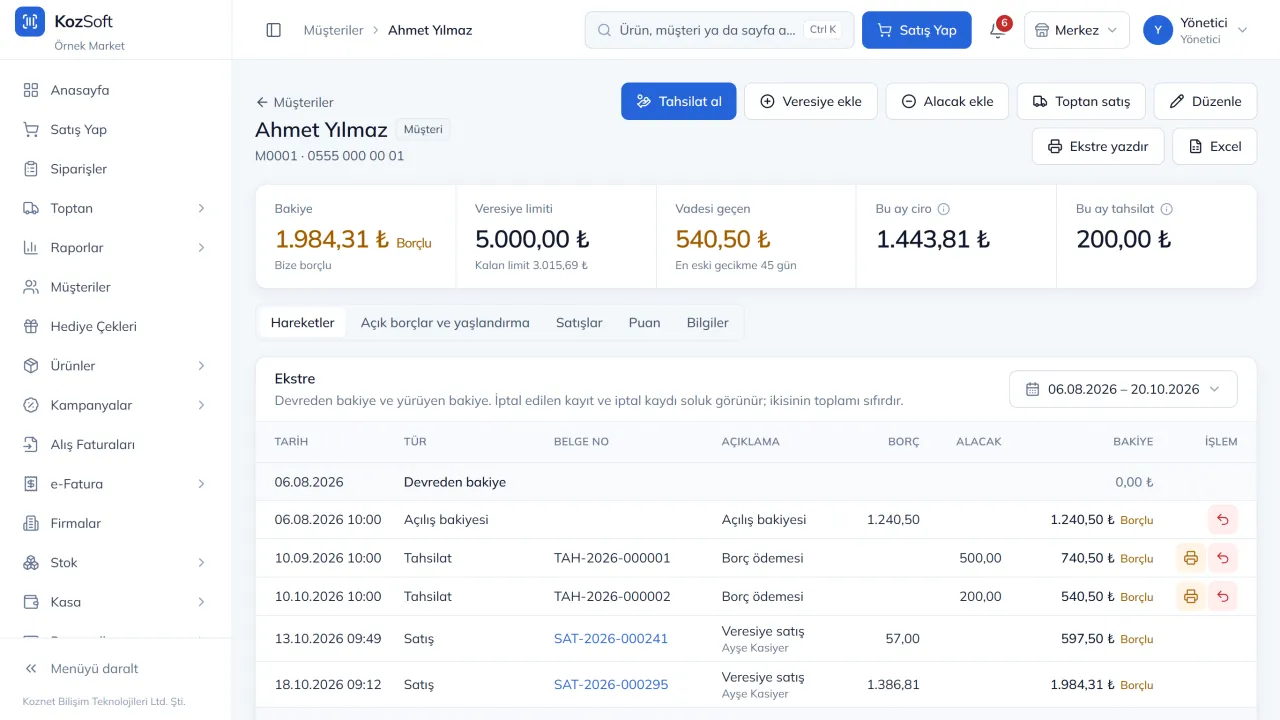Image resolution: width=1280 pixels, height=720 pixels.
Task: Click the KozSoft logo
Action: [30, 21]
